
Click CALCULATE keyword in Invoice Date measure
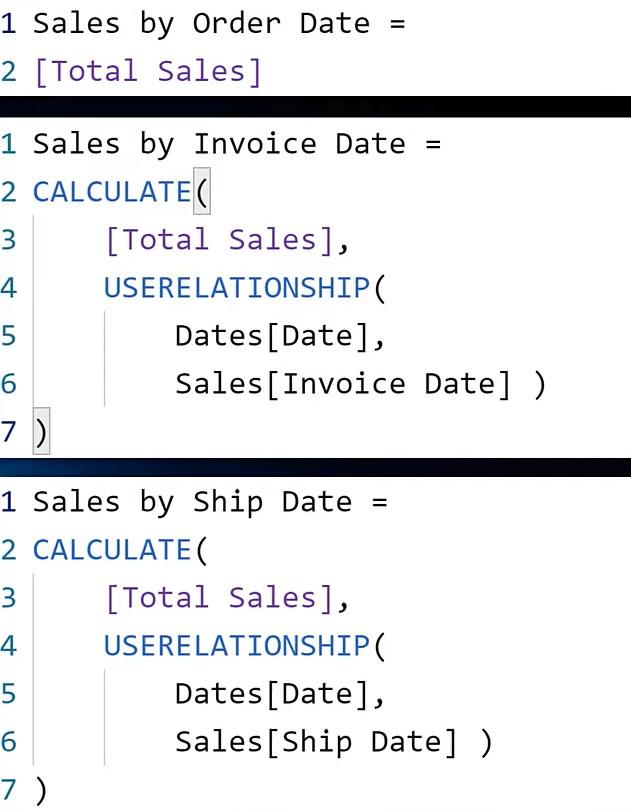[112, 192]
